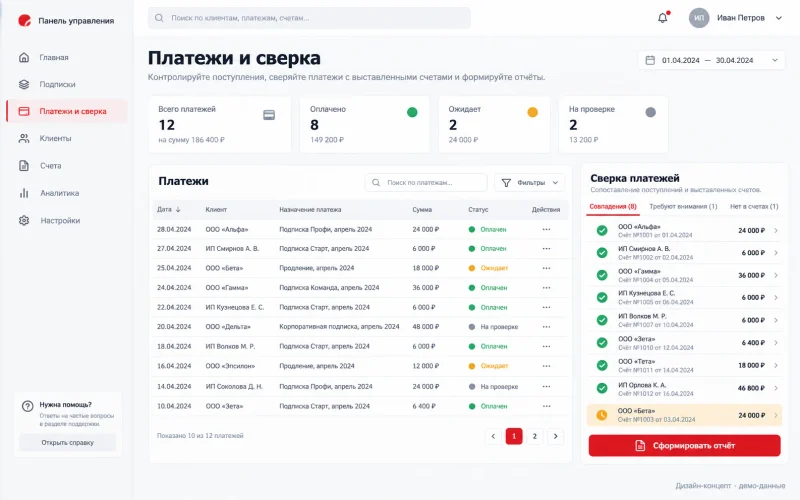Open actions menu for ООО «Бета» payment row
The height and width of the screenshot is (500, 800).
click(546, 268)
